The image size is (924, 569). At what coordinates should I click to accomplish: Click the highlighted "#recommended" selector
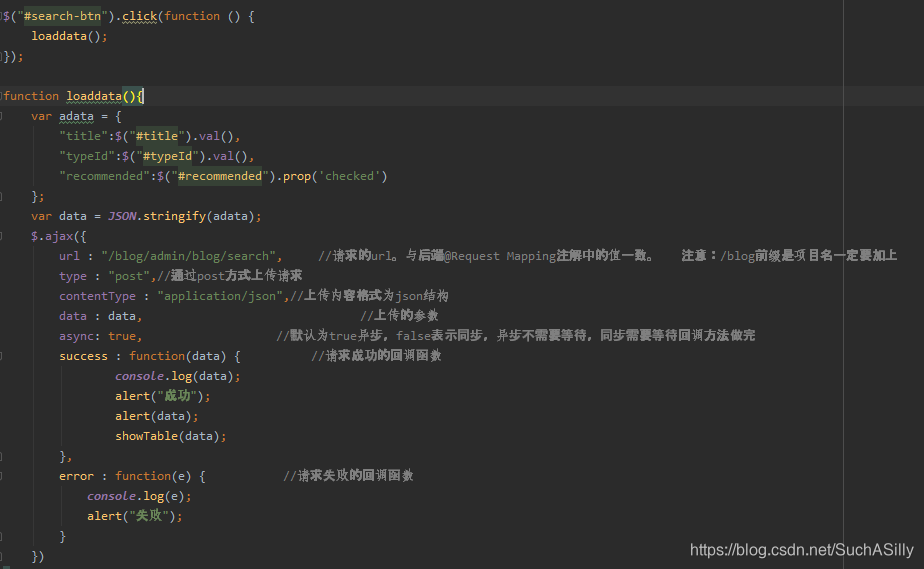point(220,176)
